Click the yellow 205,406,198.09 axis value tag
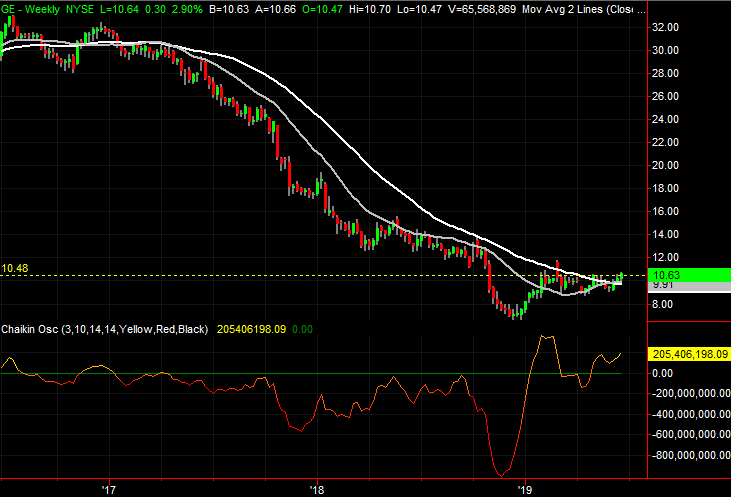 click(x=690, y=354)
